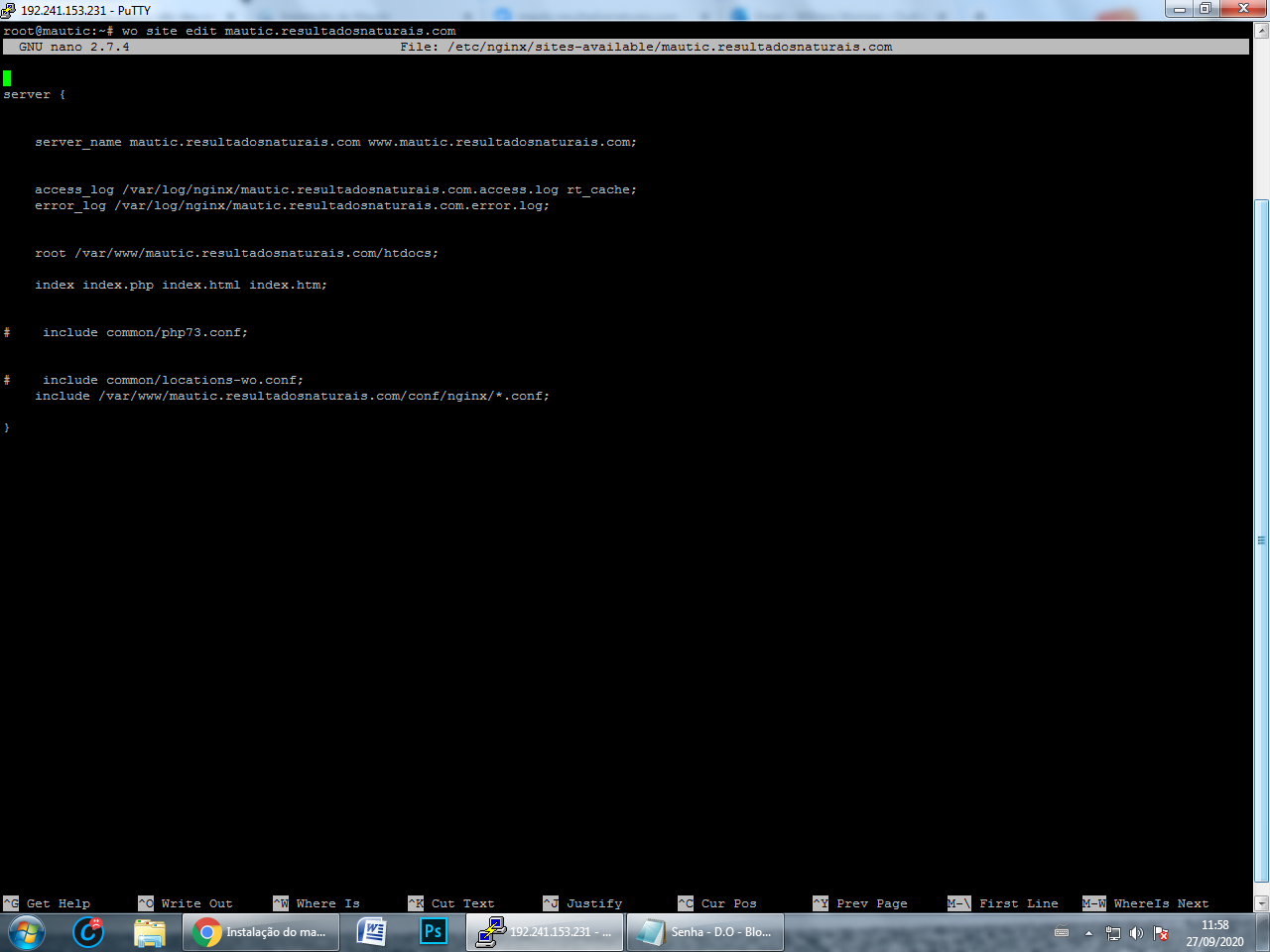Select the 192.241.153.231 PuTTY taskbar button
The image size is (1270, 952).
pyautogui.click(x=546, y=932)
